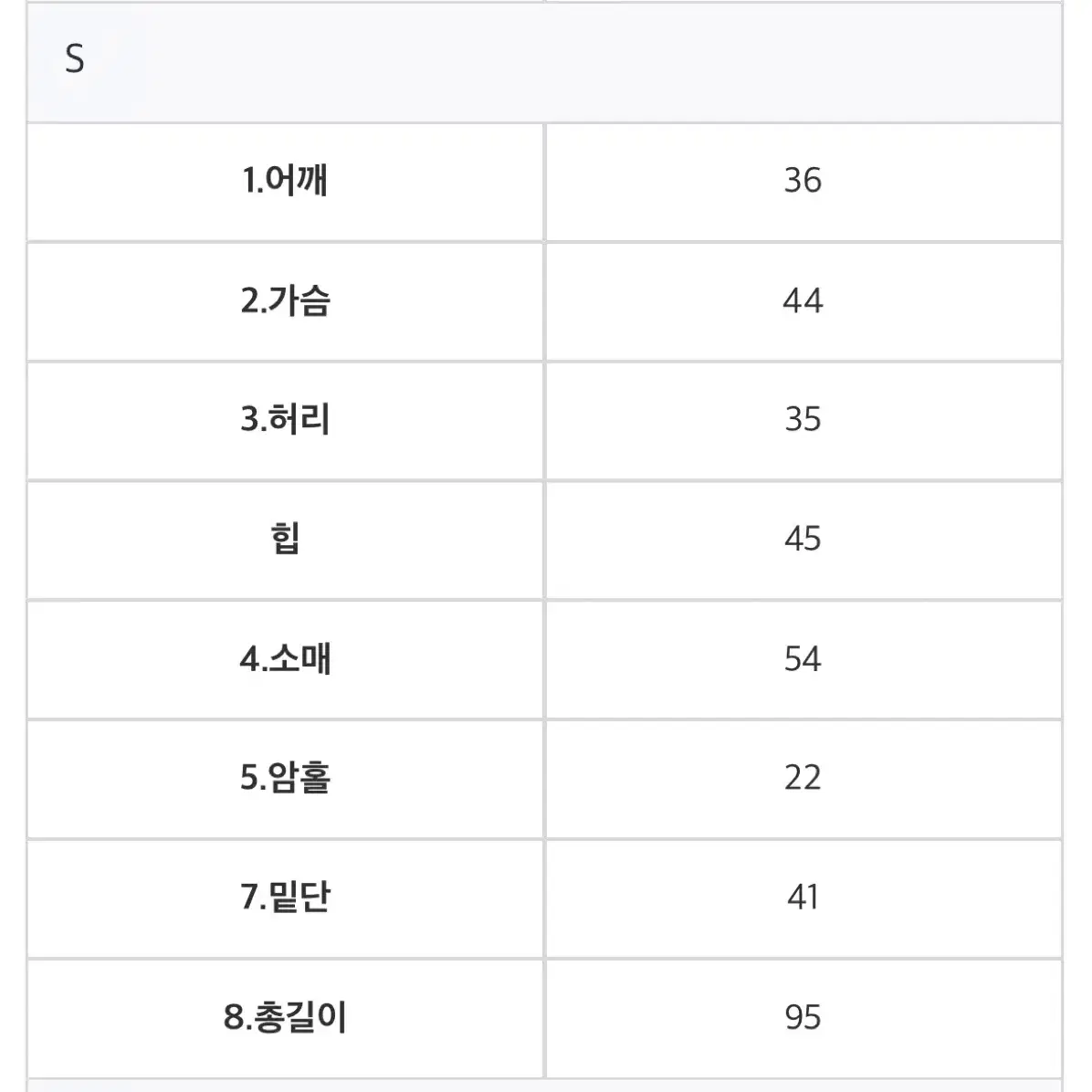
Task: Click the 1.어깨 label cell
Action: pos(285,182)
